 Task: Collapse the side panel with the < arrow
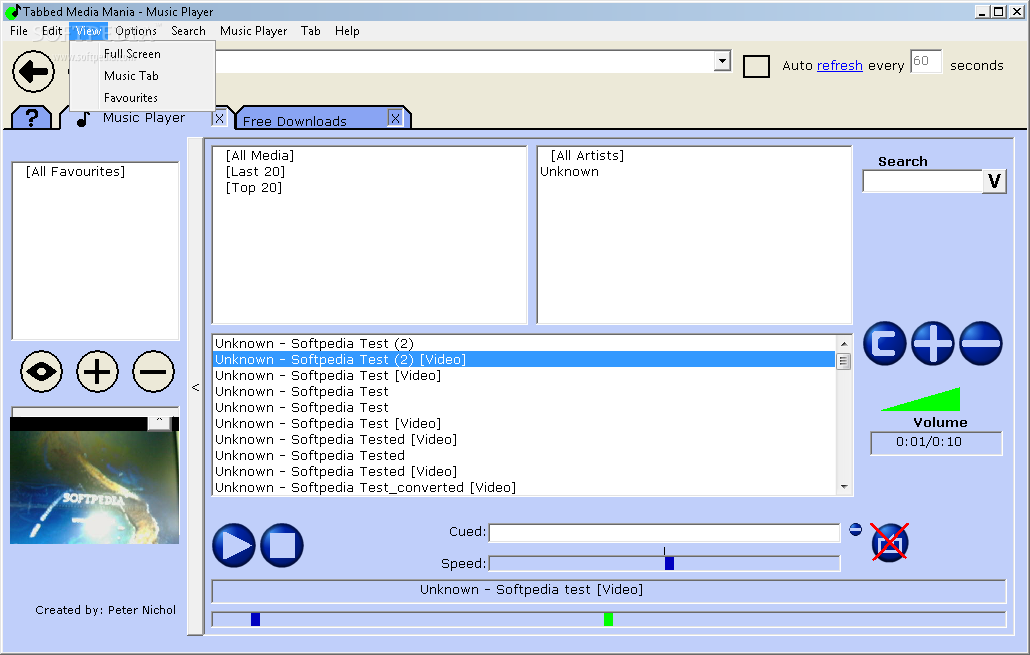point(195,387)
